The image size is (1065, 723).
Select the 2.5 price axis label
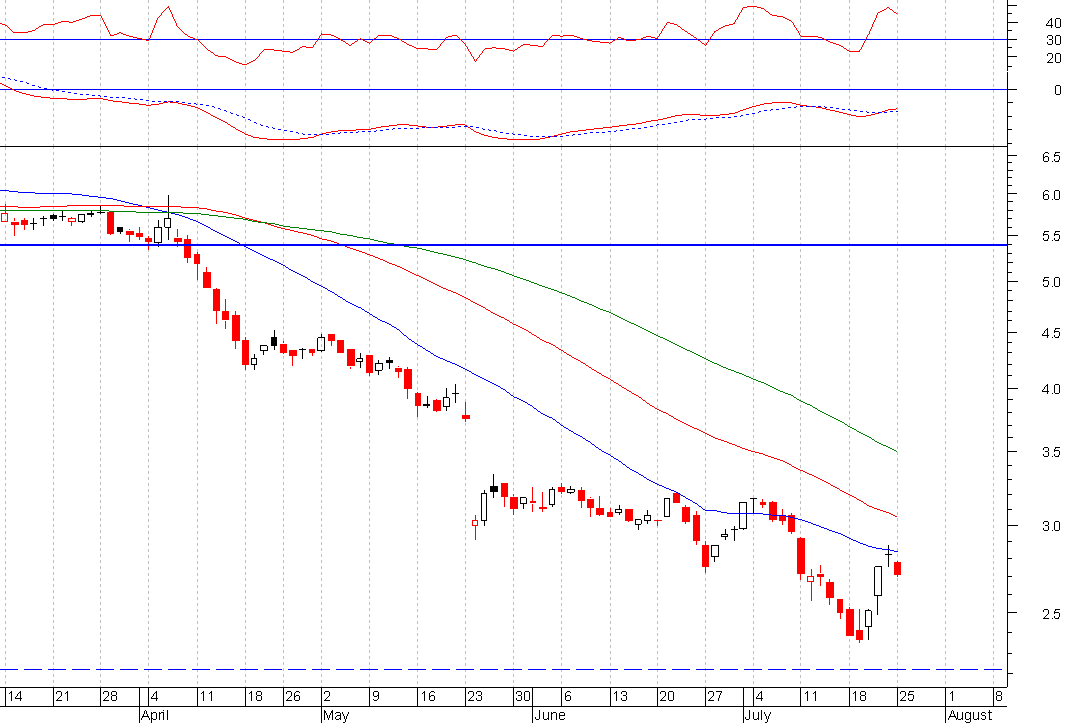point(1051,614)
